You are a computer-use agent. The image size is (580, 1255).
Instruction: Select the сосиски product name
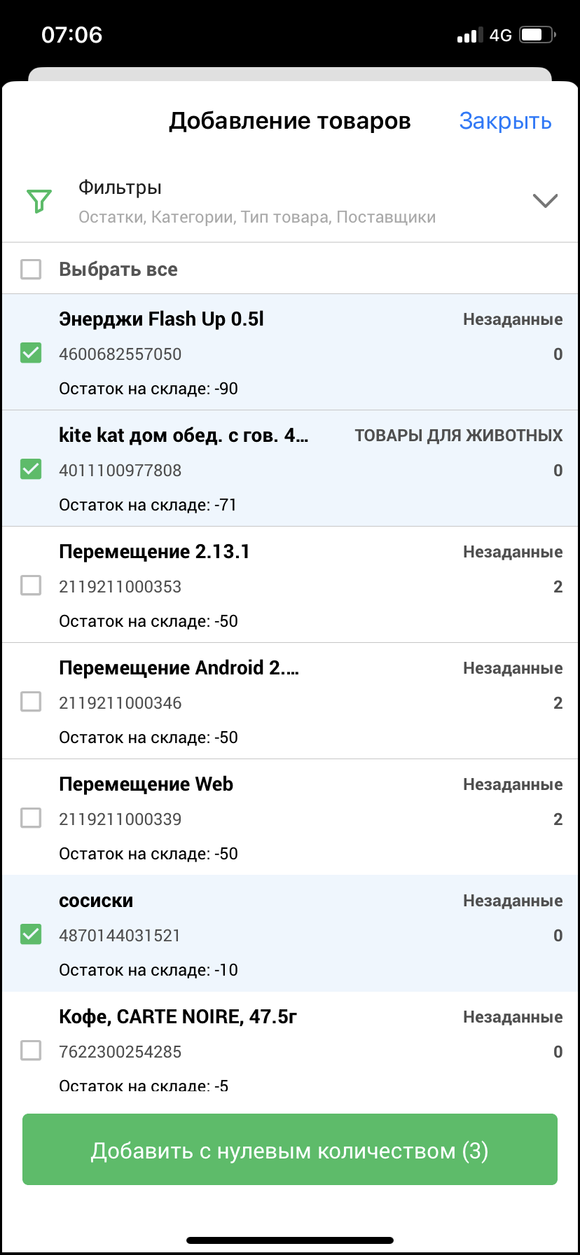tap(96, 901)
